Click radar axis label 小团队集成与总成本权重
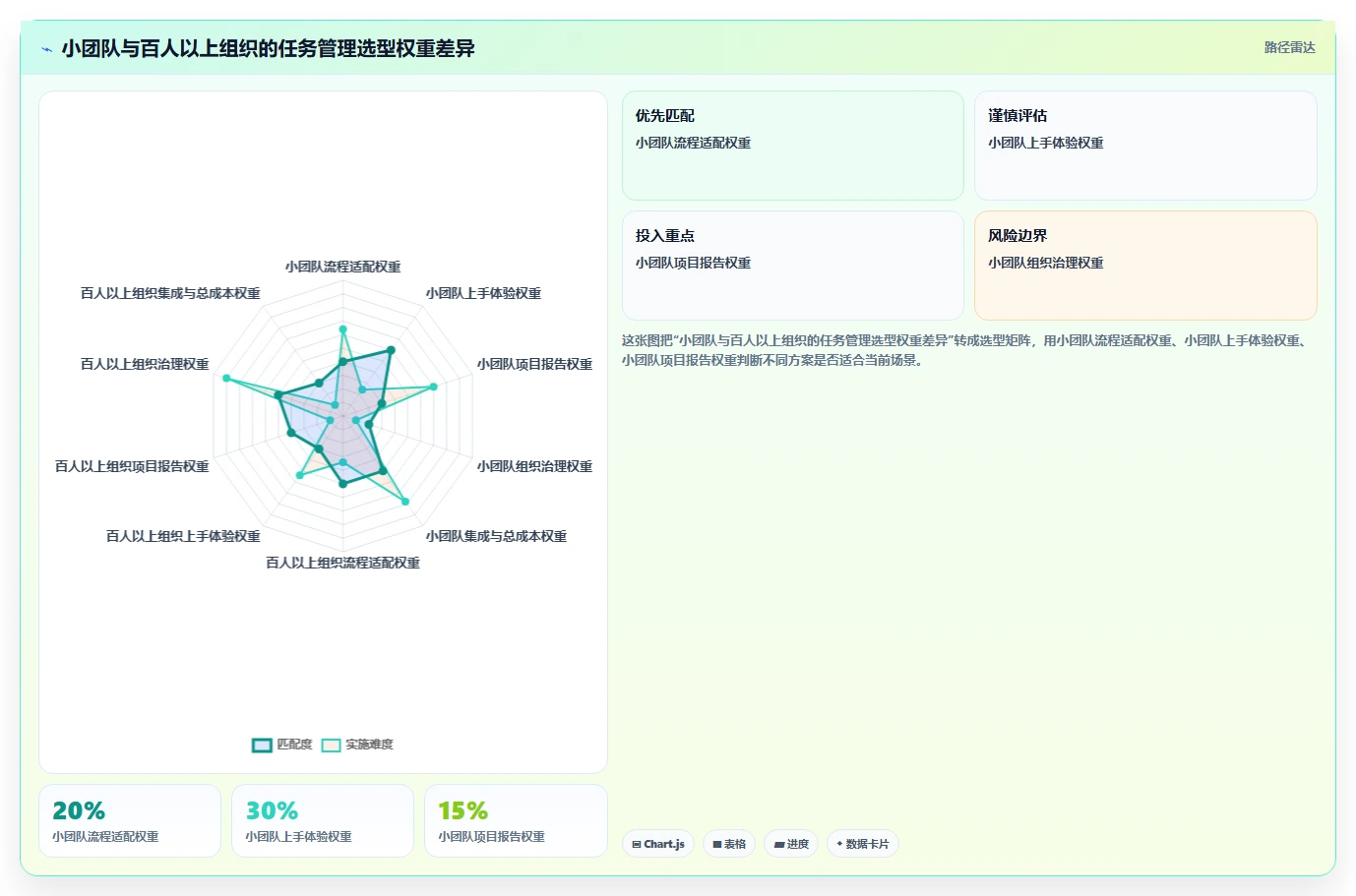The width and height of the screenshot is (1356, 896). tap(496, 536)
